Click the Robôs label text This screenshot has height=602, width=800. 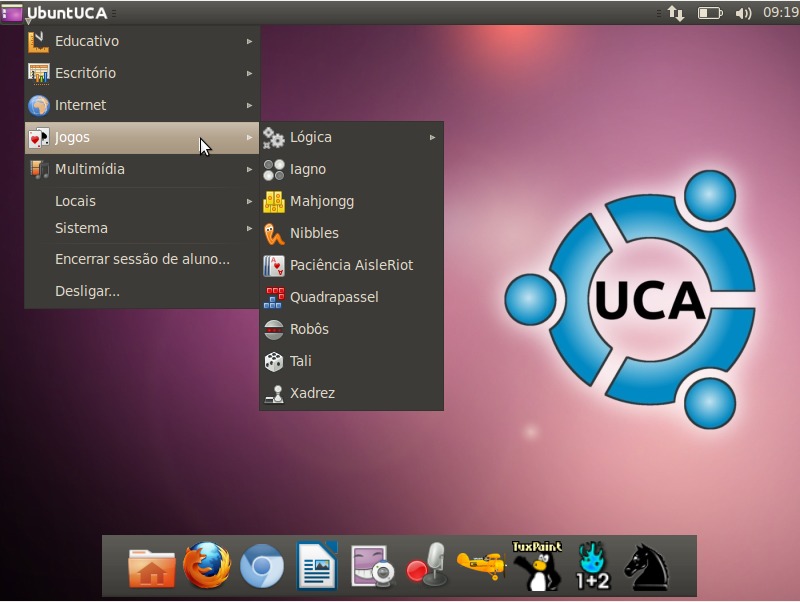point(309,329)
